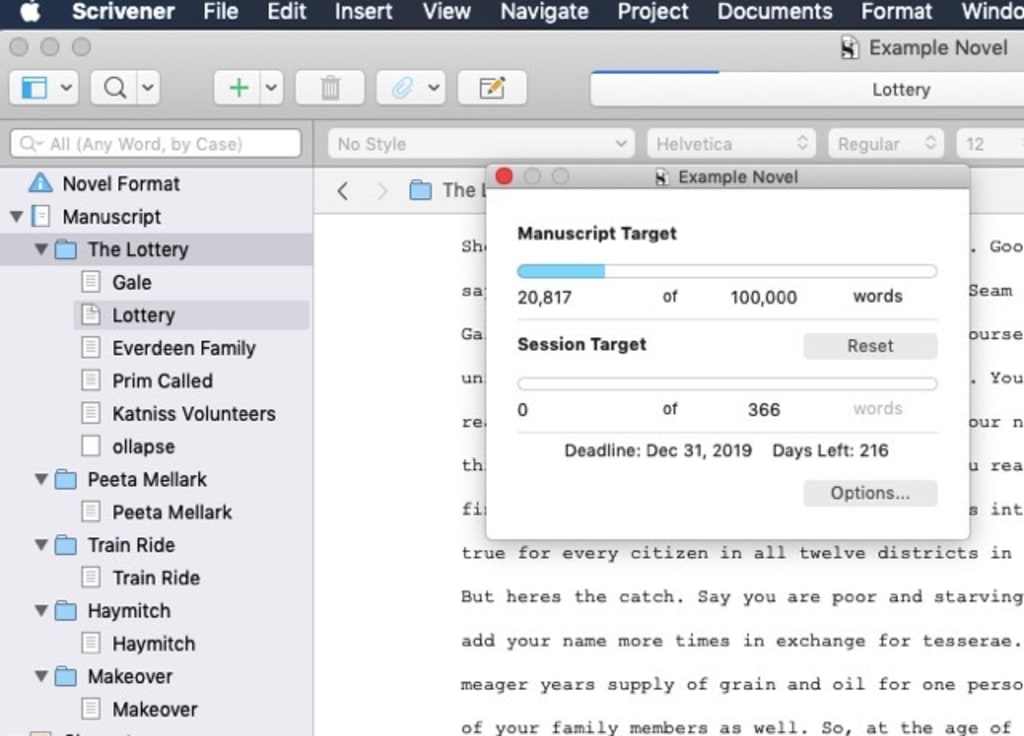Viewport: 1024px width, 736px height.
Task: Select the Makeover document in binder
Action: click(x=155, y=709)
